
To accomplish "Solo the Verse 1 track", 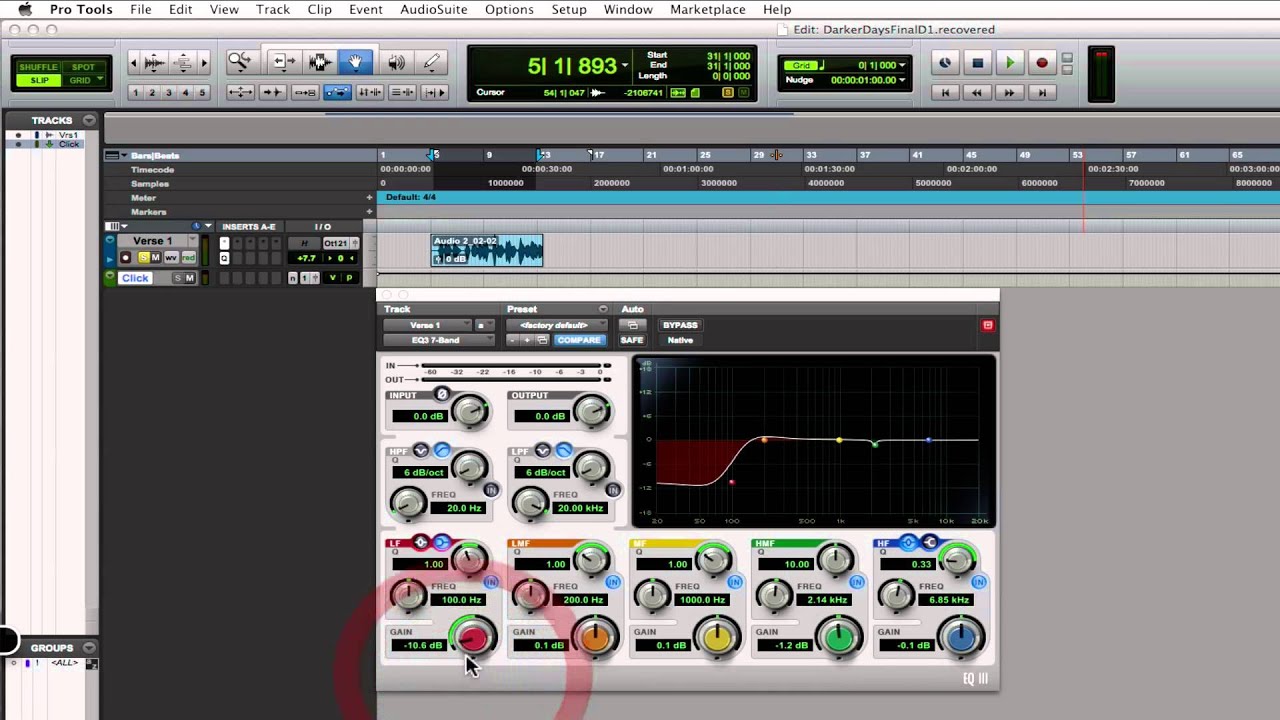I will point(143,258).
